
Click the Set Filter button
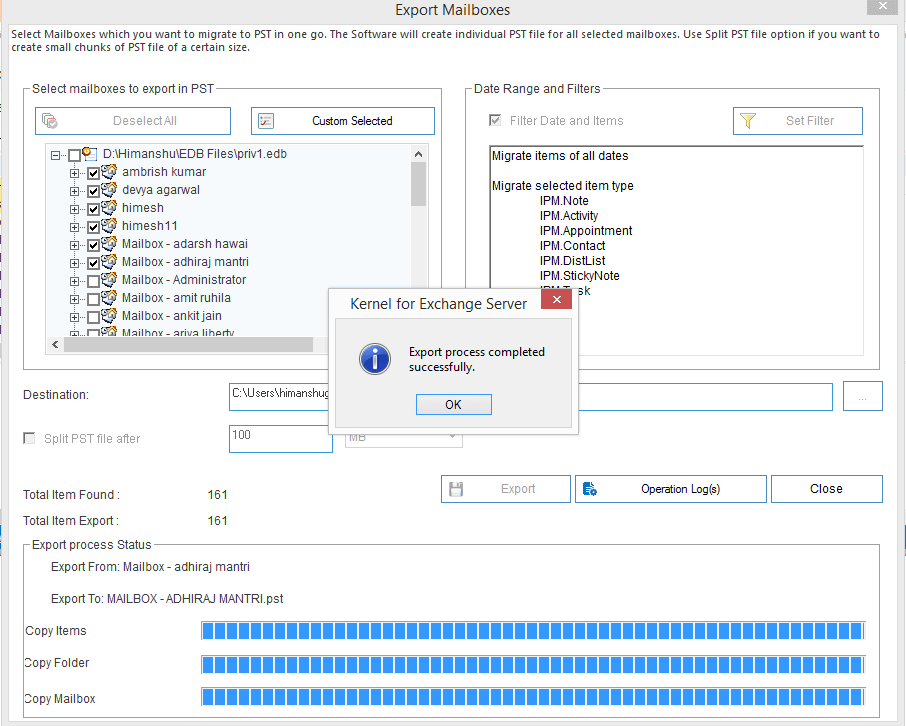pos(798,121)
